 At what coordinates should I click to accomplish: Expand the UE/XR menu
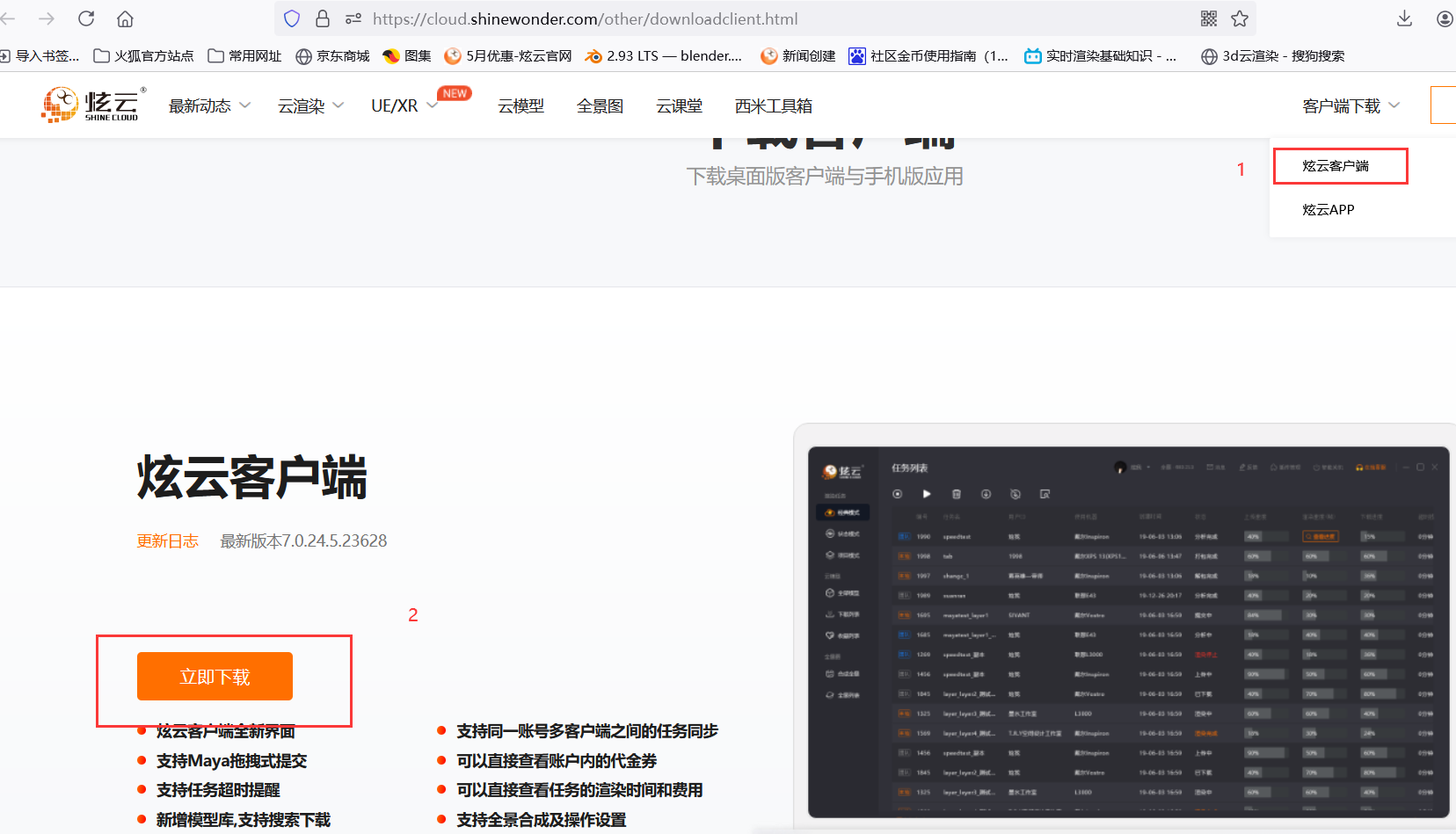404,105
